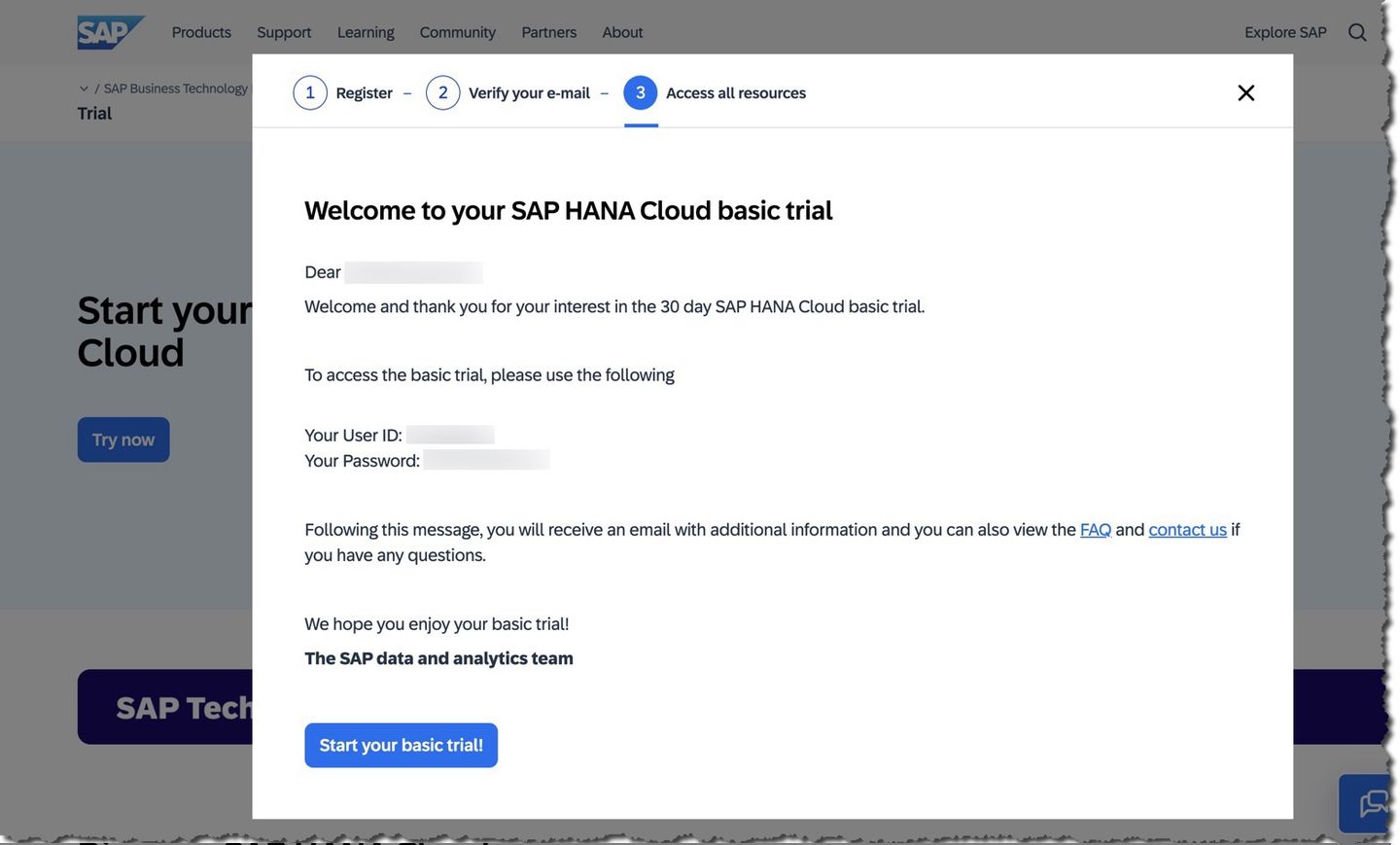Open the Support menu
This screenshot has height=845, width=1400.
(x=284, y=32)
